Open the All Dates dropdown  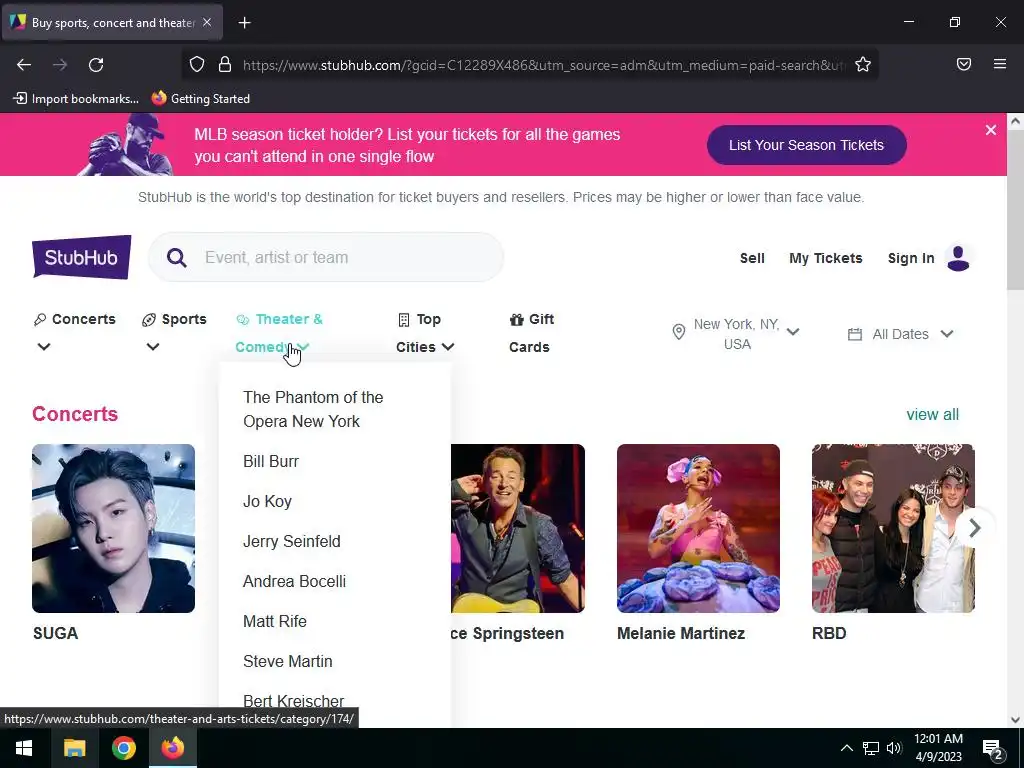pos(901,334)
